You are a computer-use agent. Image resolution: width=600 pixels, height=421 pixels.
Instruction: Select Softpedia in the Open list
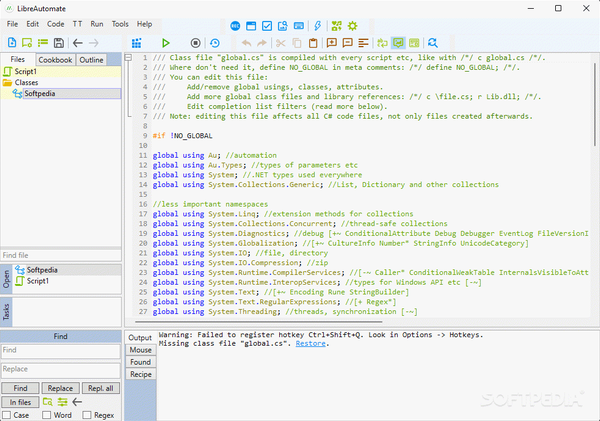click(67, 270)
